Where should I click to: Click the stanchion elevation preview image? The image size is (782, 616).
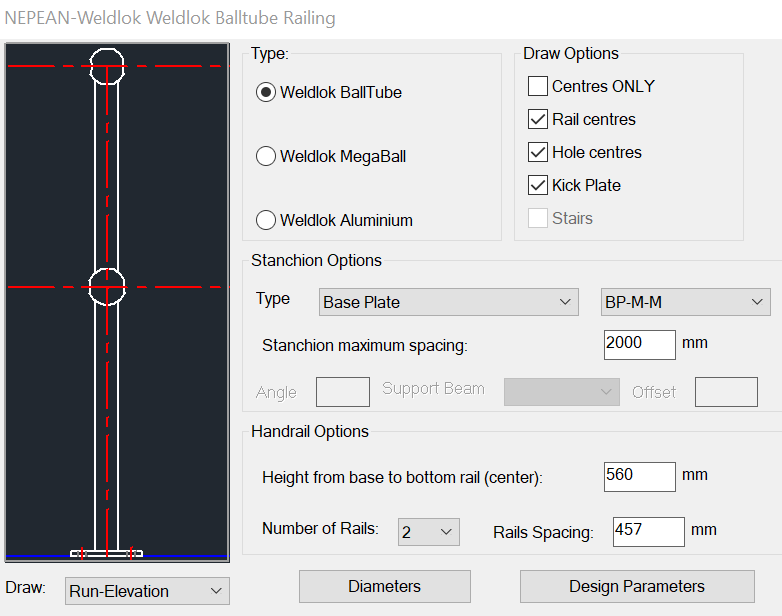tap(117, 302)
